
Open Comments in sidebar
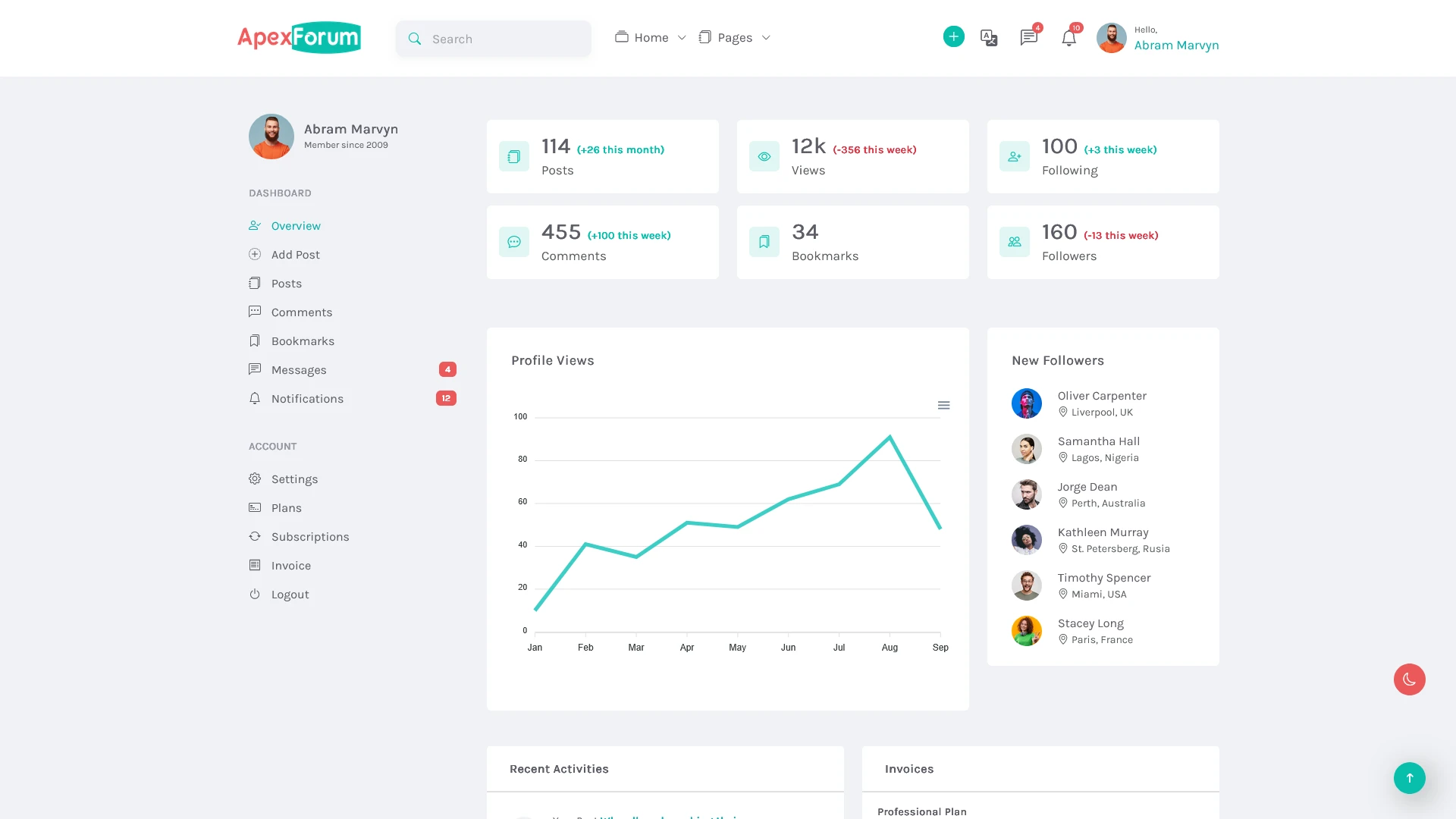[x=302, y=312]
